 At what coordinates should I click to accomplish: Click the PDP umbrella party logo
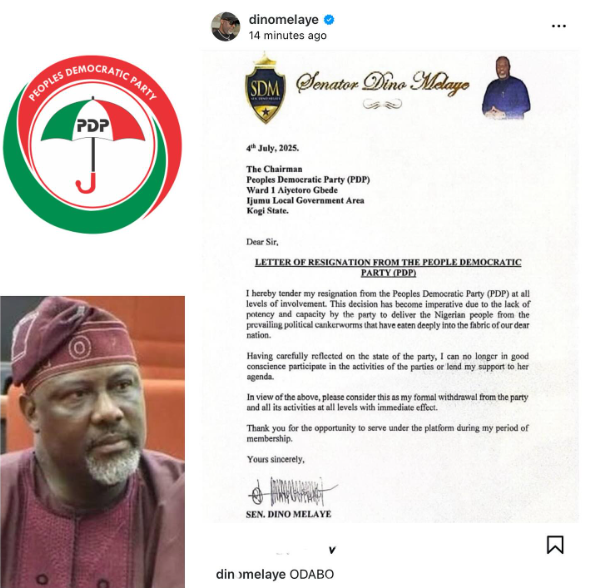92,144
